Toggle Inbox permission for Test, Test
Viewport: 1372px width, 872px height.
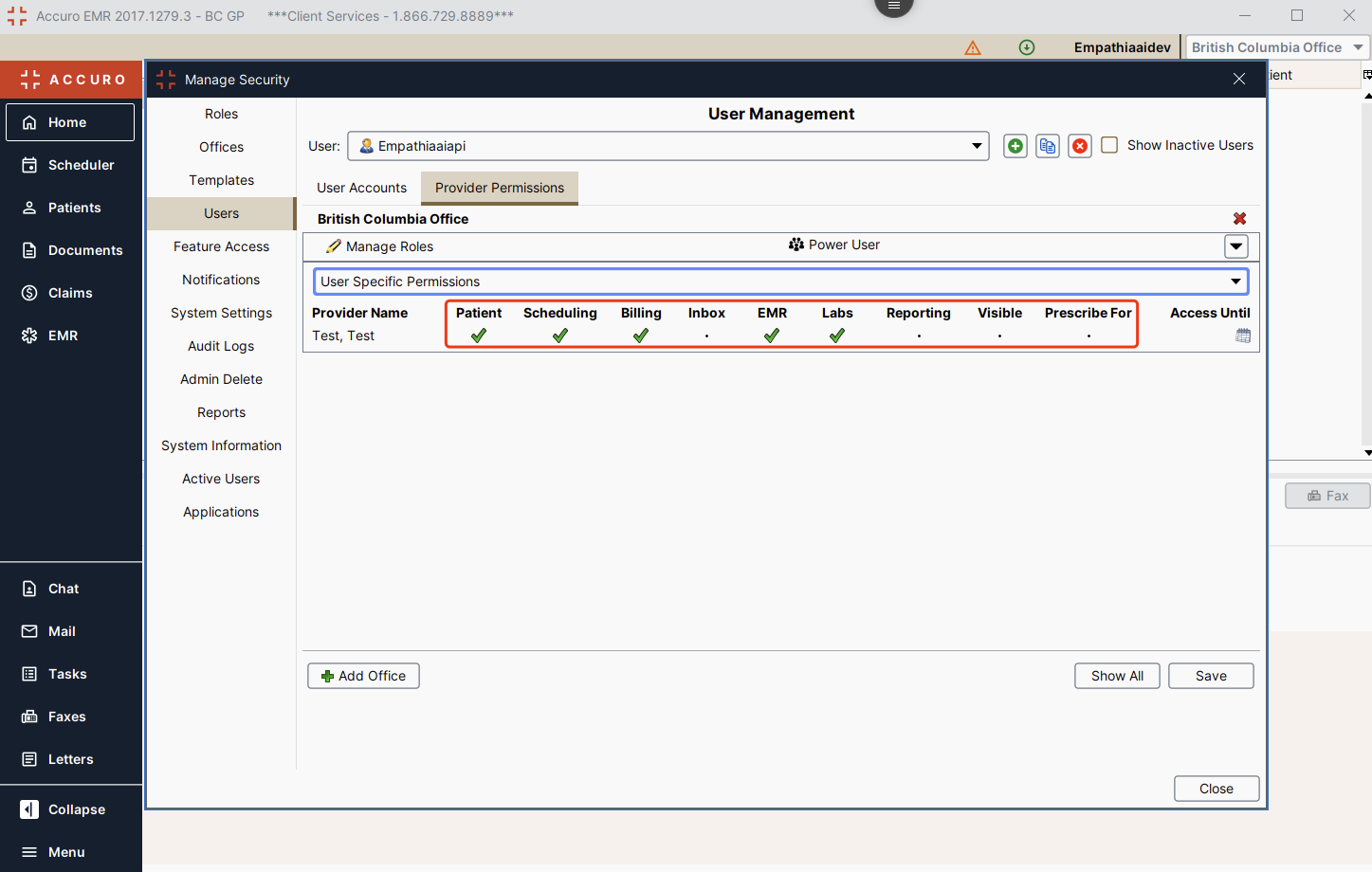pyautogui.click(x=706, y=336)
